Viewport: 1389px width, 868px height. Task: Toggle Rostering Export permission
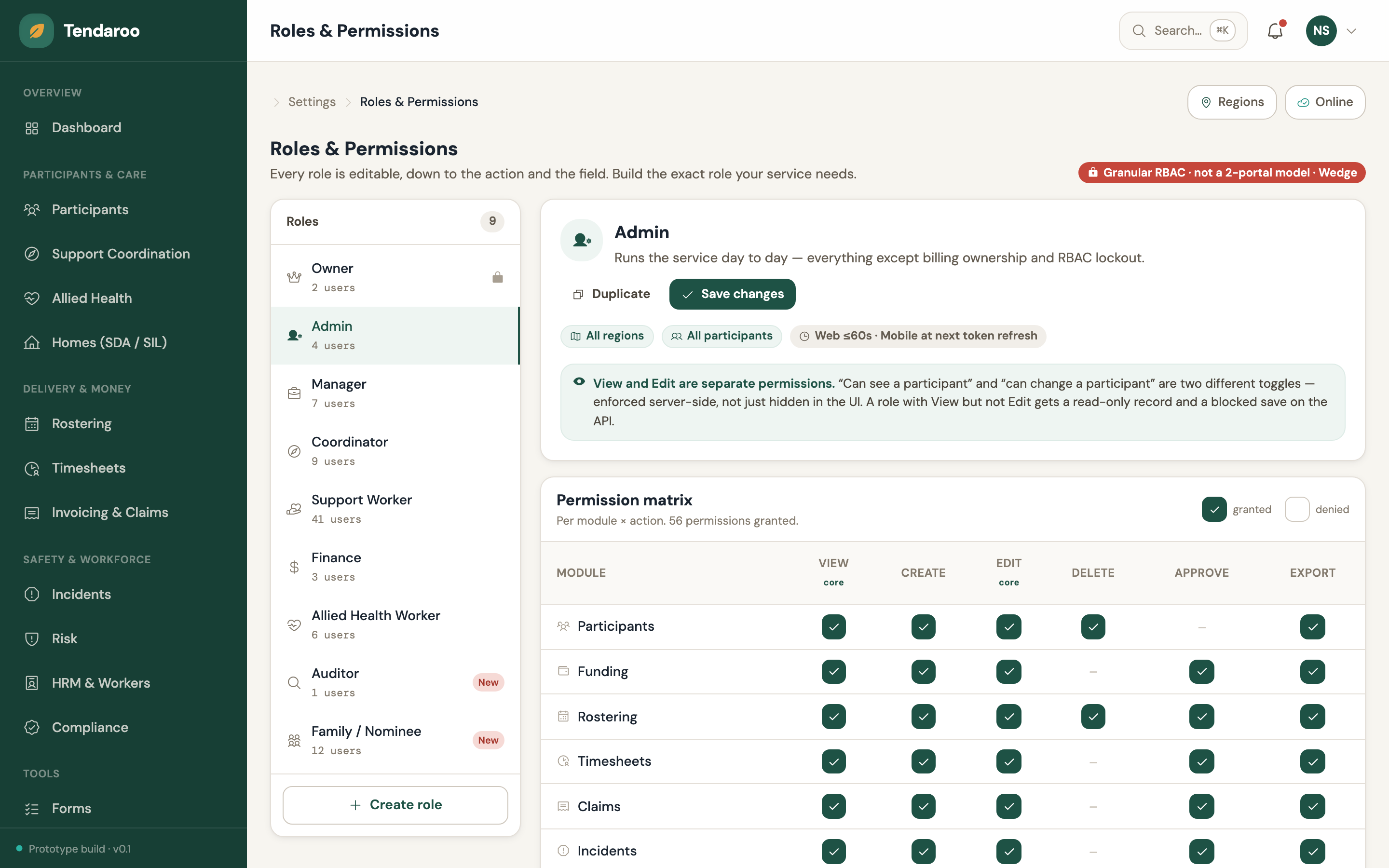pyautogui.click(x=1312, y=717)
